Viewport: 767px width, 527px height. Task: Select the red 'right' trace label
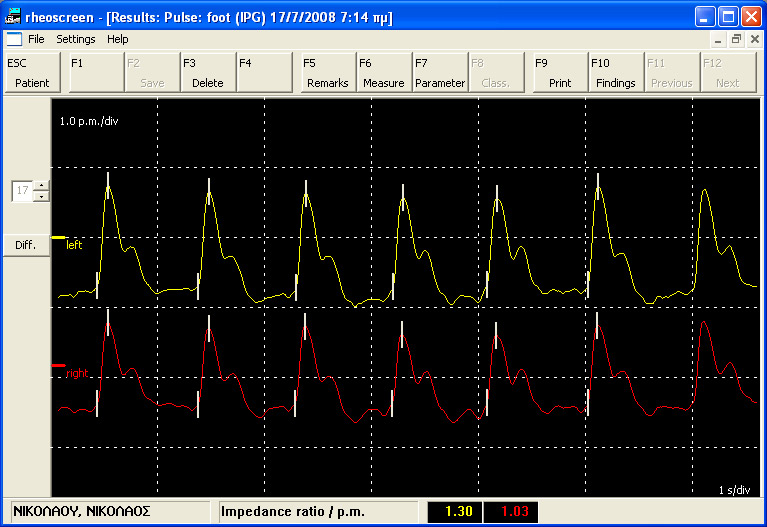point(77,373)
